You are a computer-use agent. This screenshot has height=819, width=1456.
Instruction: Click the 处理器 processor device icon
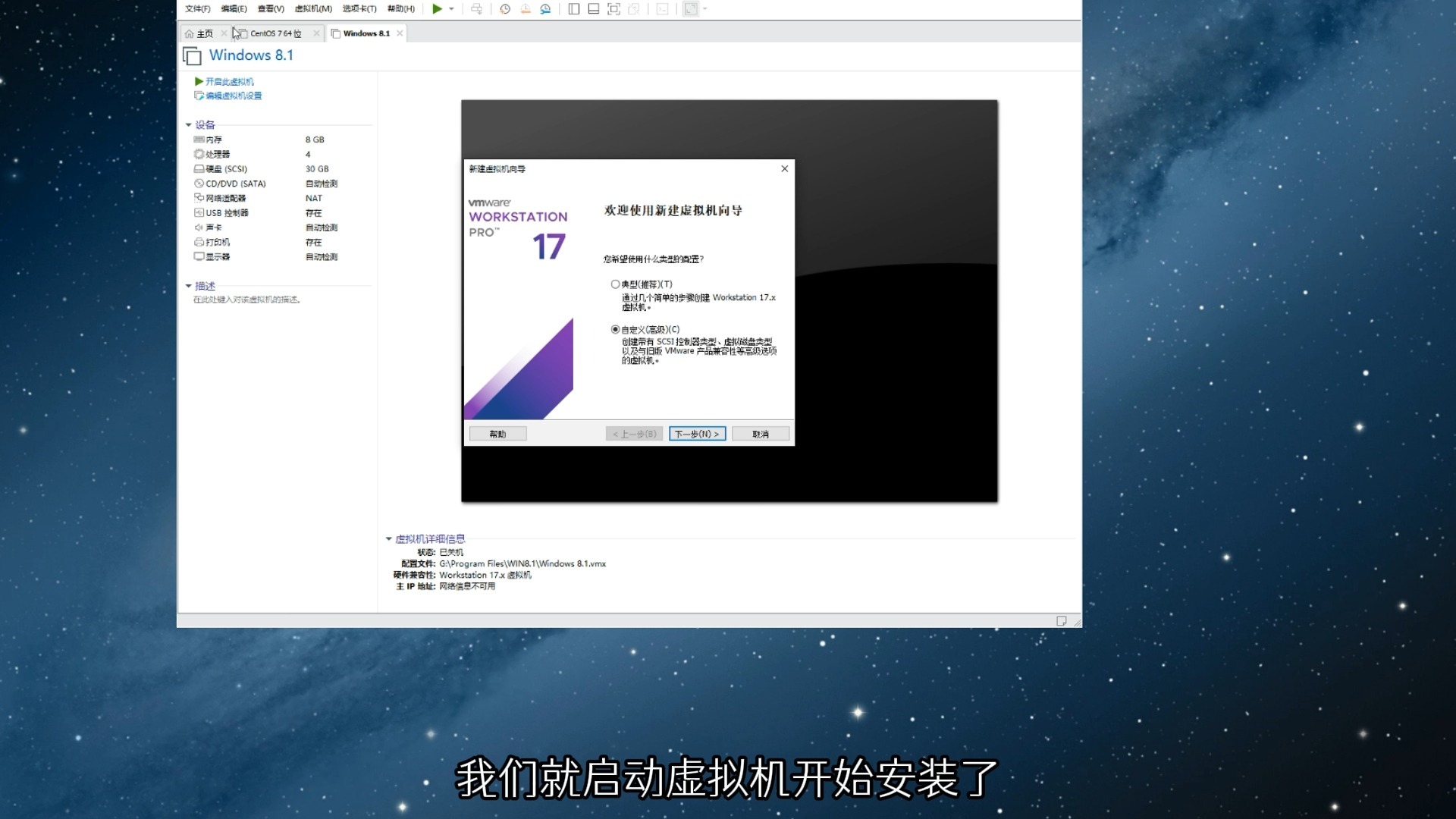pos(199,154)
